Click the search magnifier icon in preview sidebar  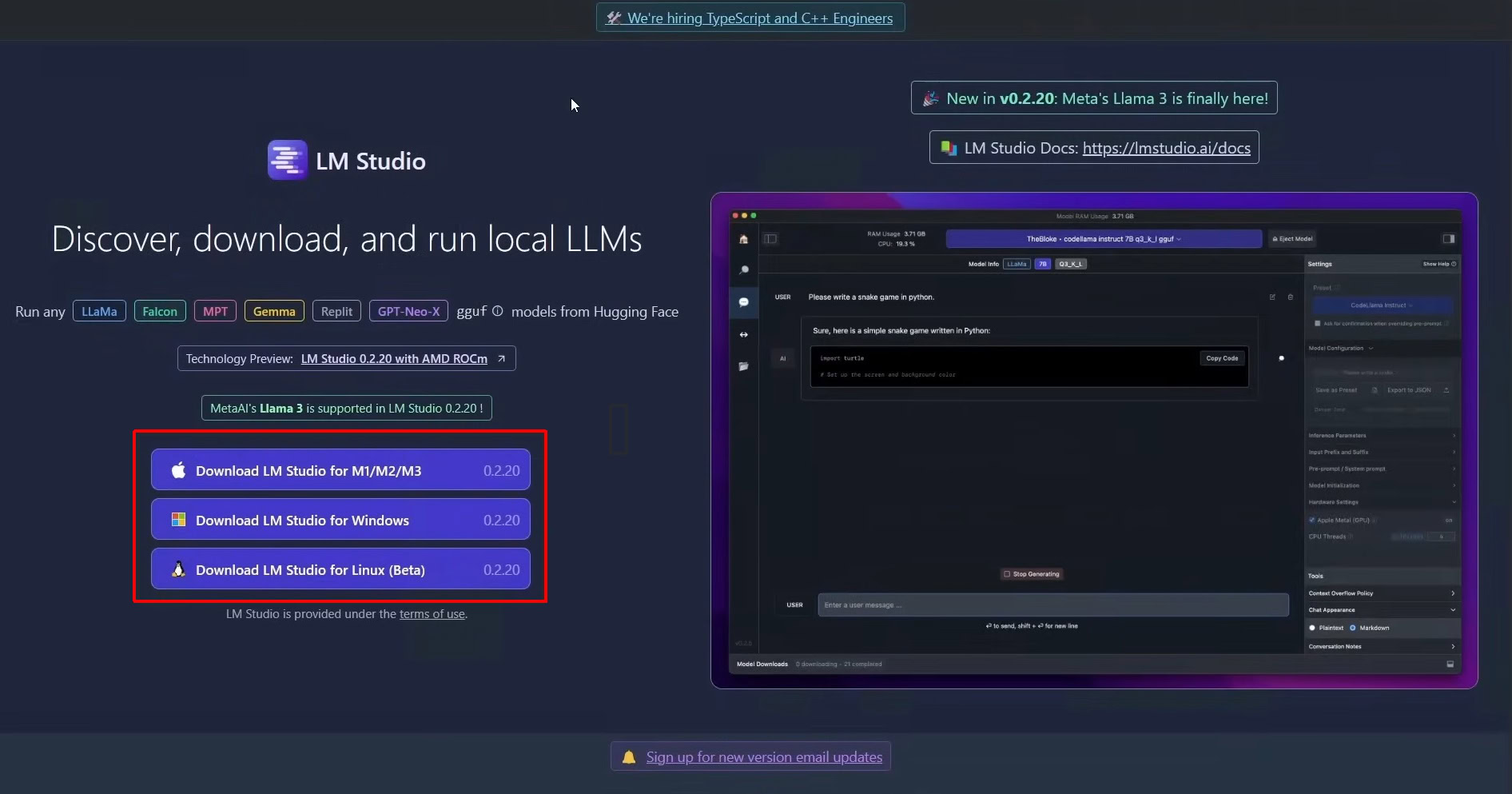(744, 270)
